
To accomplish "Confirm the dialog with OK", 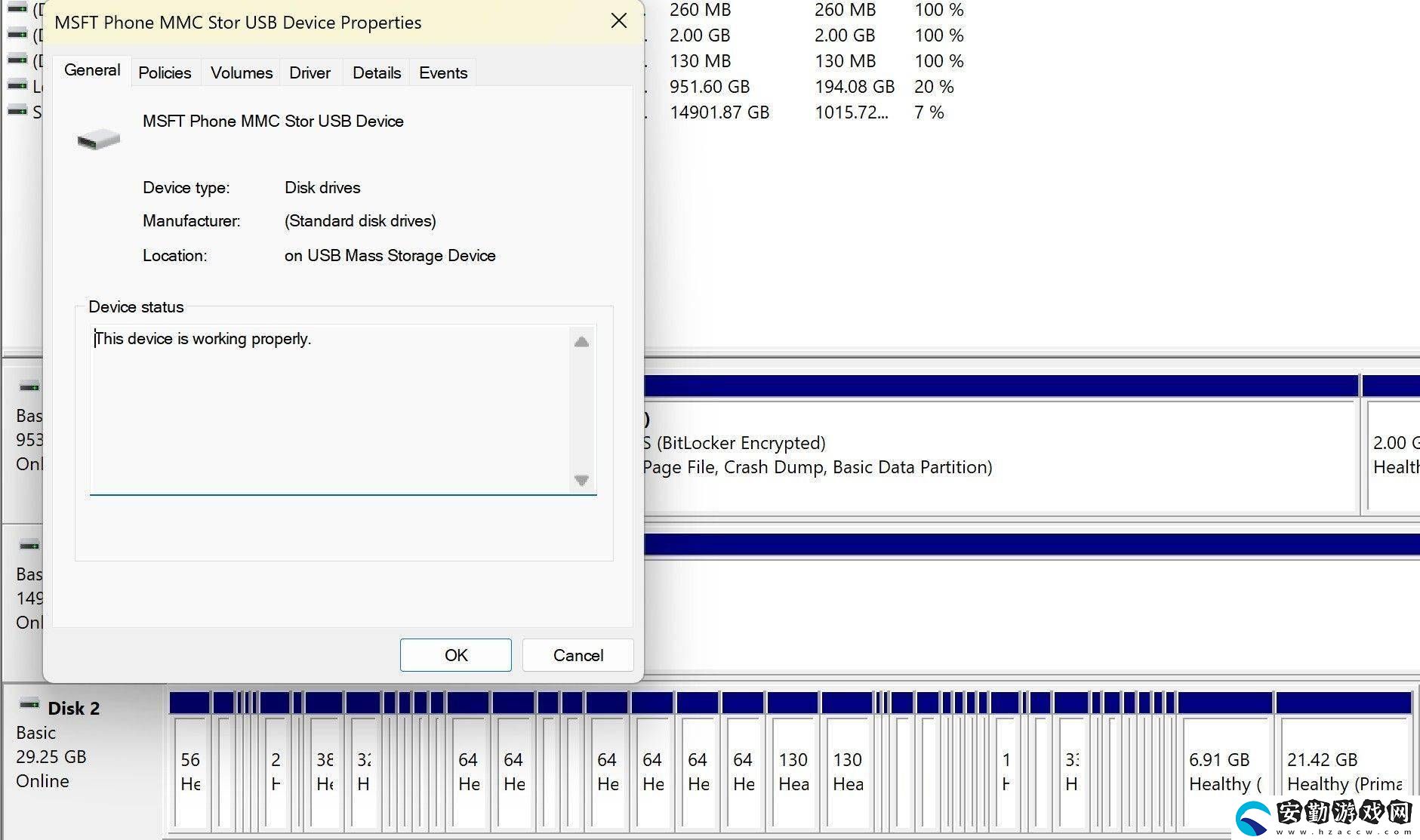I will point(456,655).
